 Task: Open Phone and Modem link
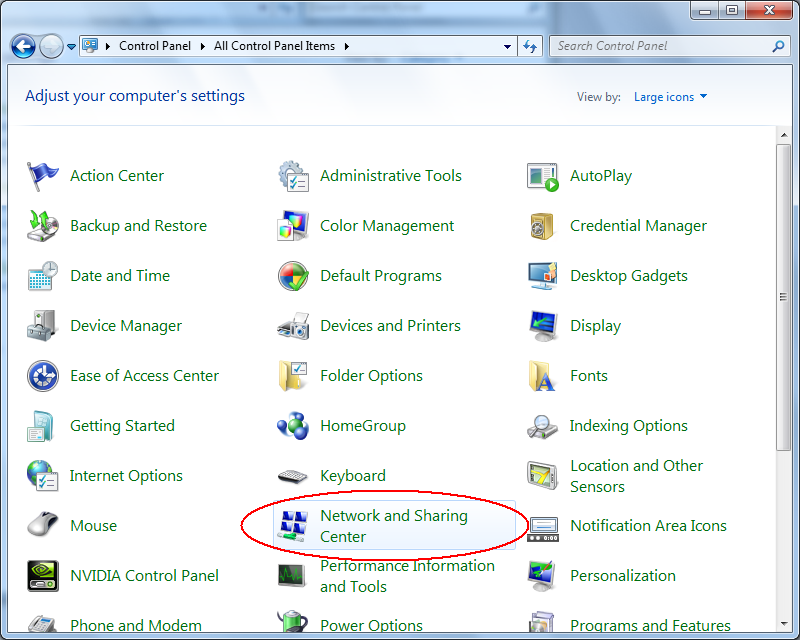[x=136, y=626]
